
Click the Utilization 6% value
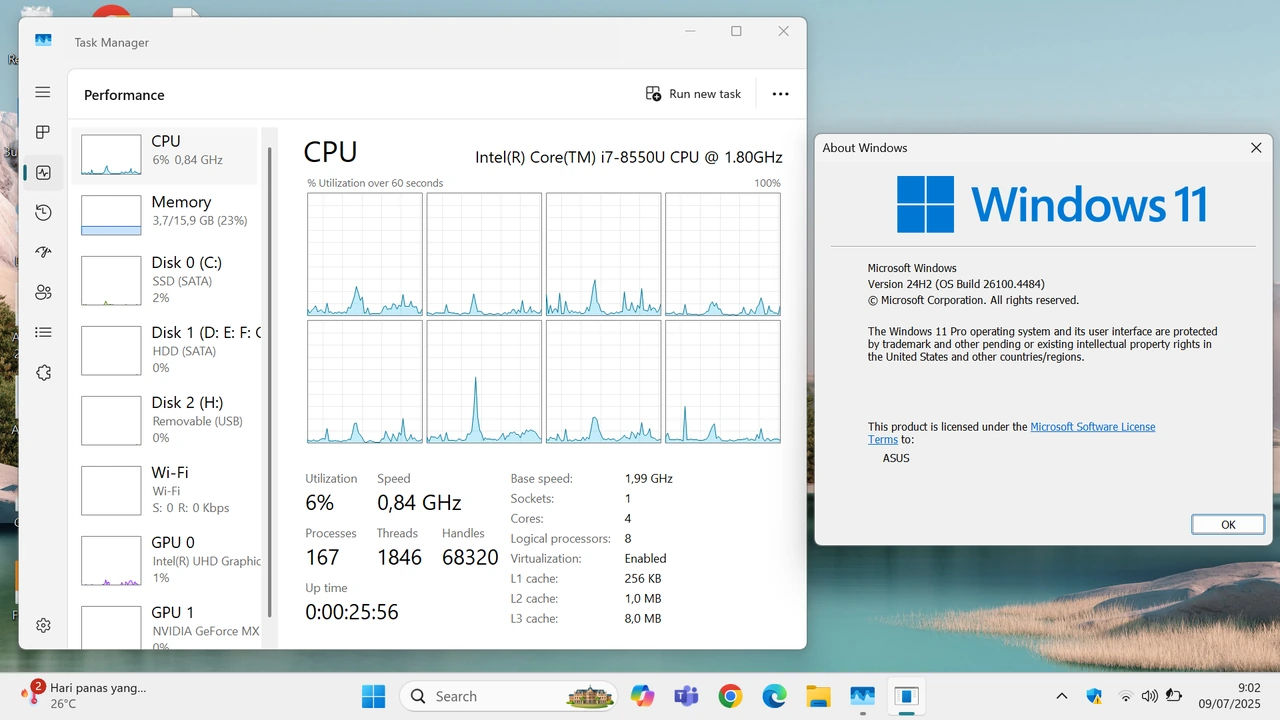[320, 503]
